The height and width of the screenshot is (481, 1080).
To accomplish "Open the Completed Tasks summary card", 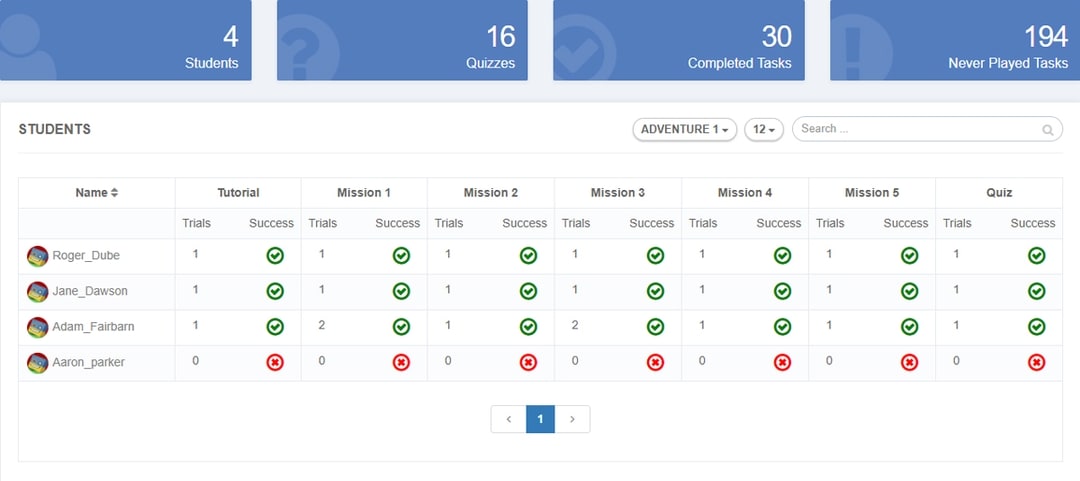I will click(678, 40).
